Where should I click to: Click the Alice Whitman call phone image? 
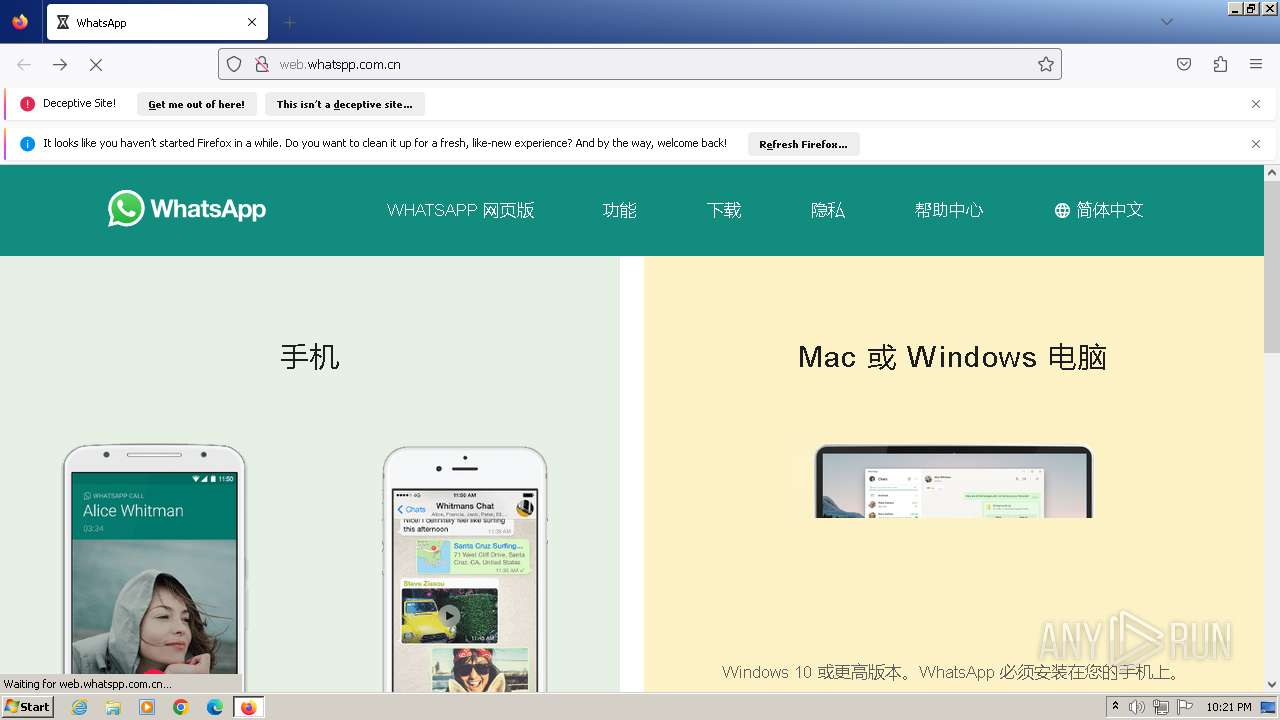[154, 568]
